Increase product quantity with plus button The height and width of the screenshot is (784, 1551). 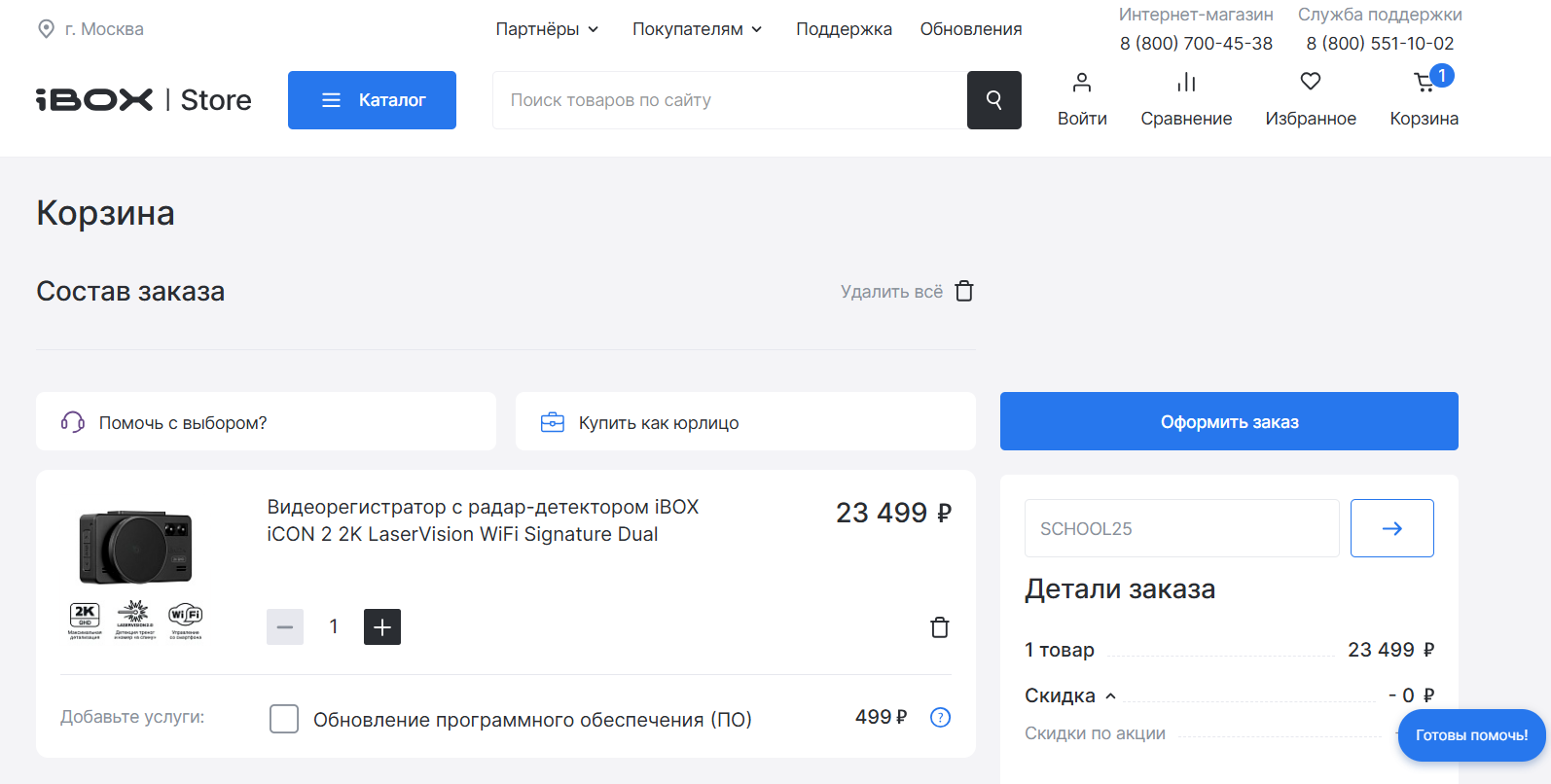382,627
